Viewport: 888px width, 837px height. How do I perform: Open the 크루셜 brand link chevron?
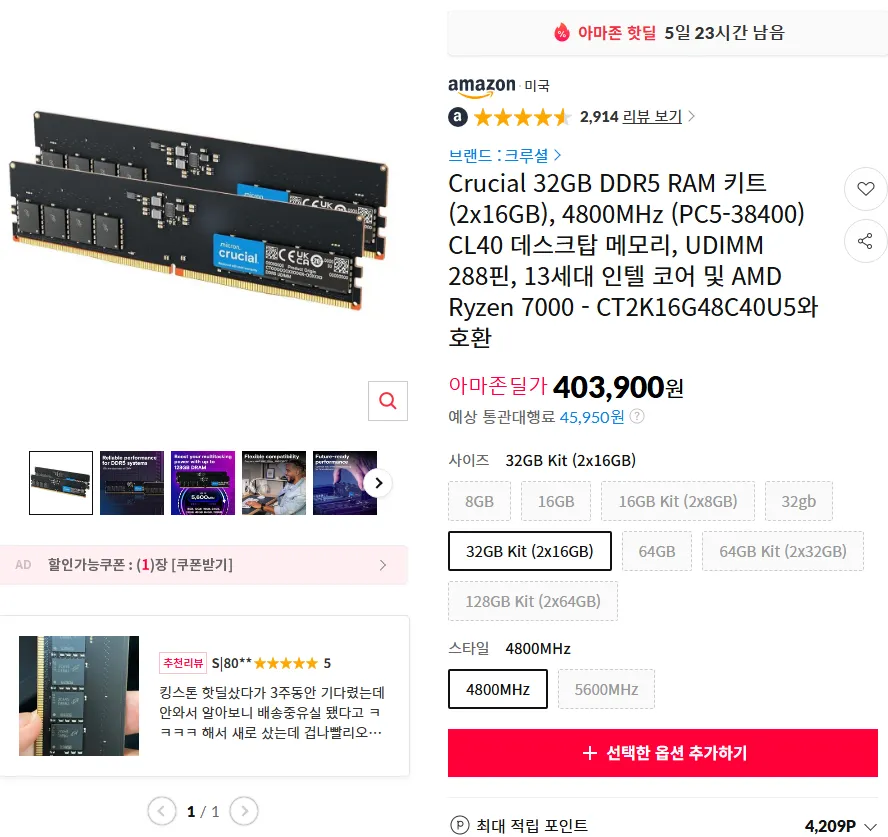tap(558, 155)
